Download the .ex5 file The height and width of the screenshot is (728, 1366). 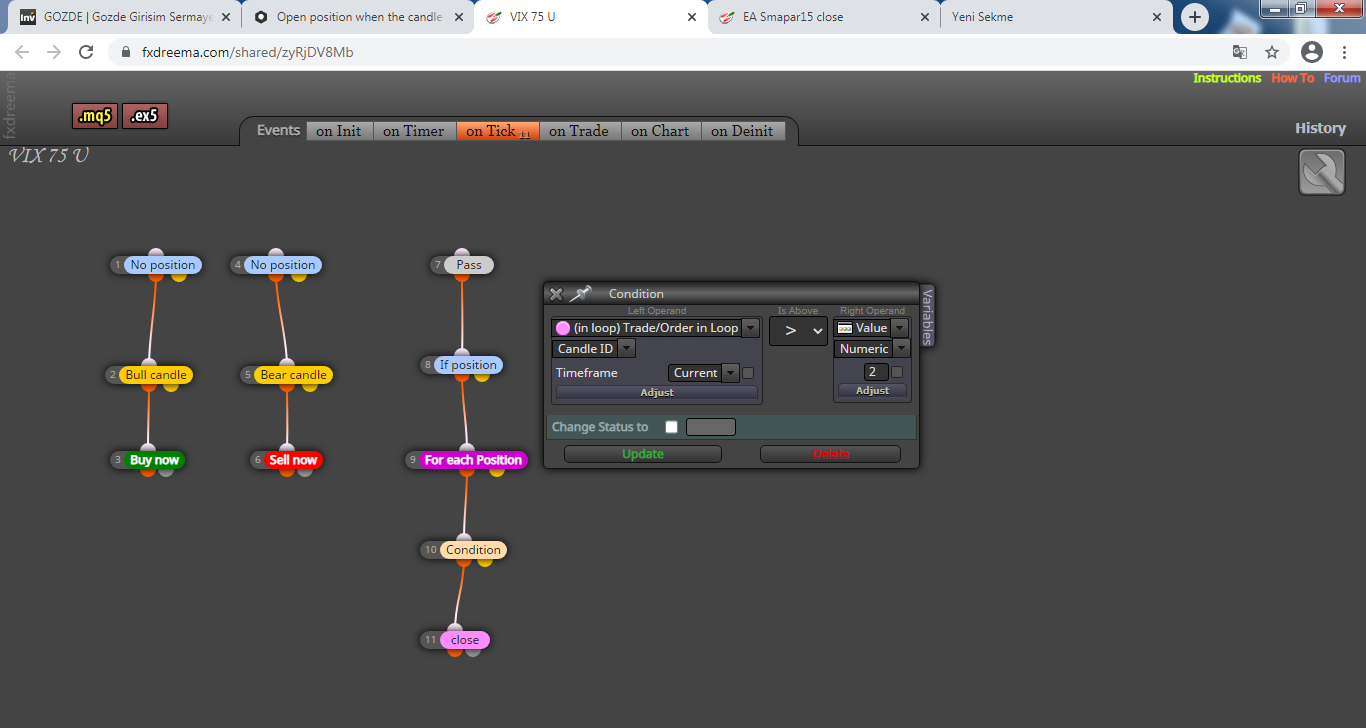point(145,116)
